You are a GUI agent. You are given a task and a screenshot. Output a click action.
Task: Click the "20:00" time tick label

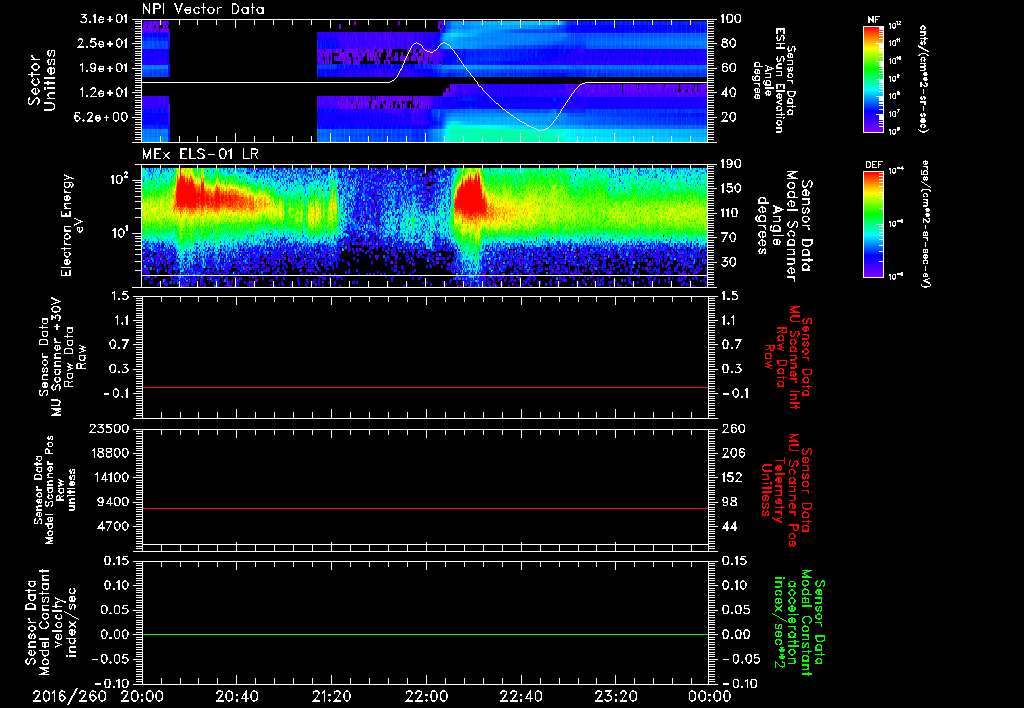(x=142, y=696)
